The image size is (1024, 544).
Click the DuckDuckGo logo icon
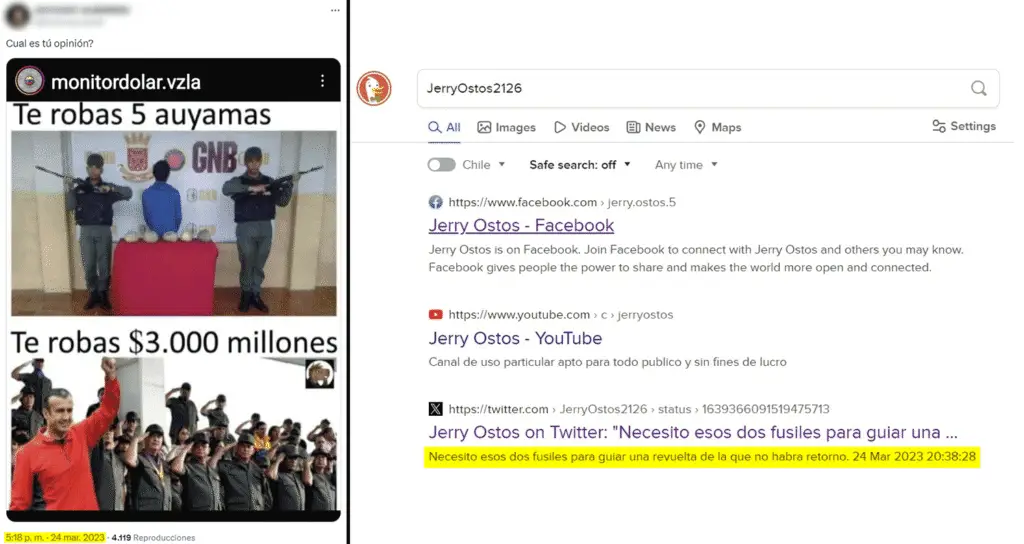click(x=374, y=88)
